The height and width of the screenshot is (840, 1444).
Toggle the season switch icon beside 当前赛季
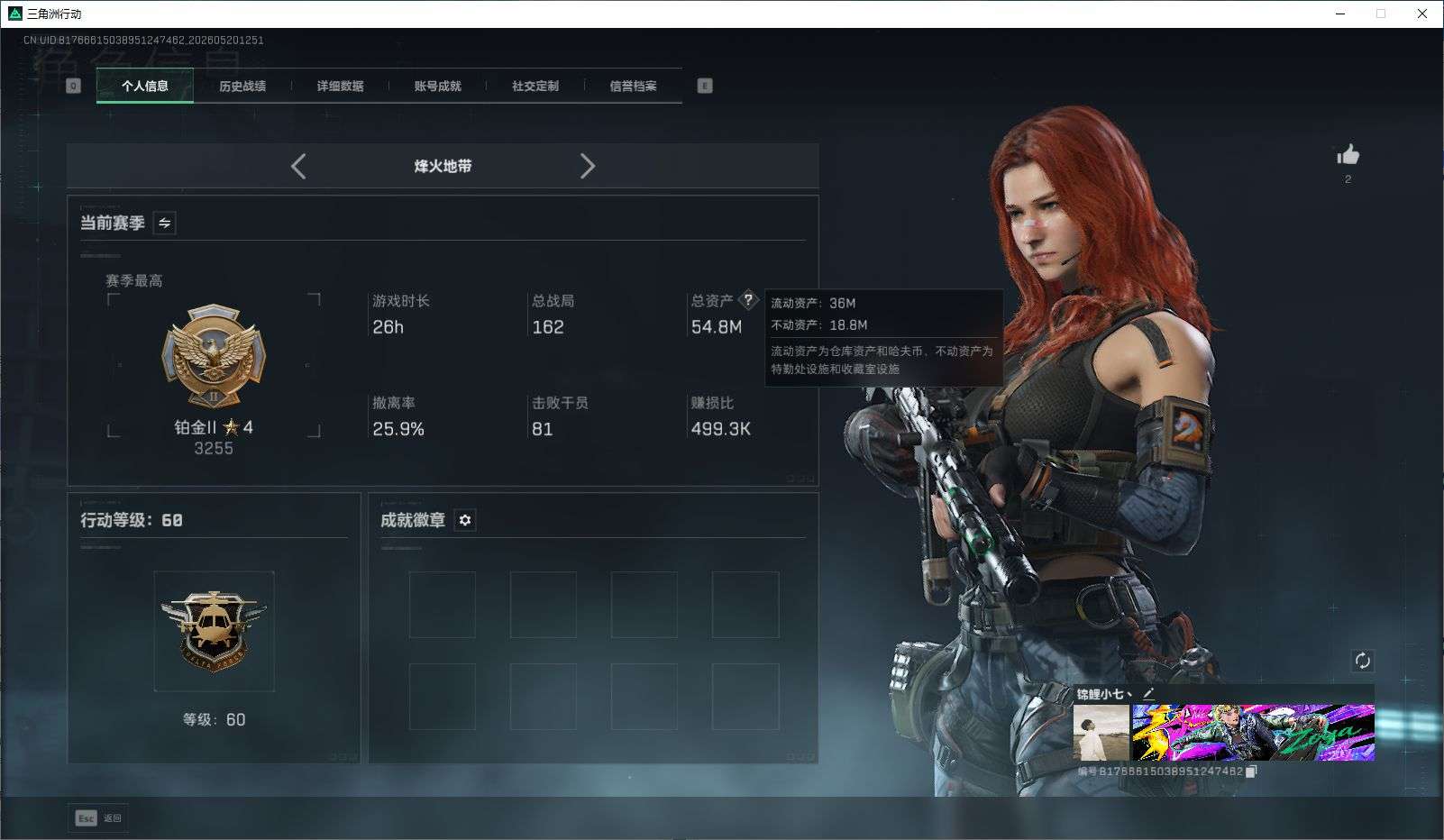tap(165, 223)
